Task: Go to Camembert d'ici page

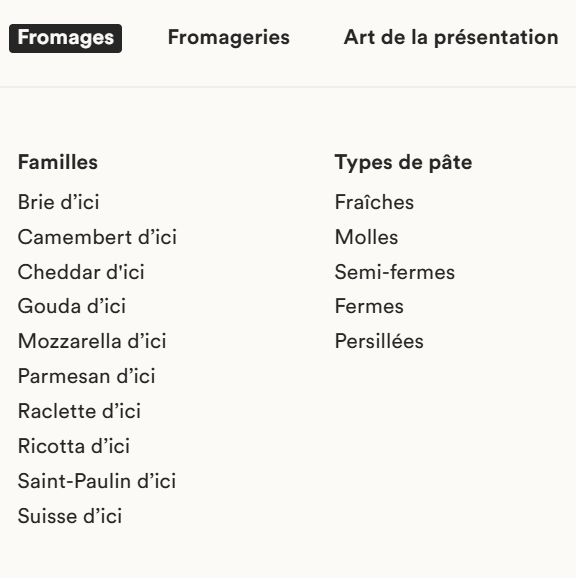Action: point(97,237)
